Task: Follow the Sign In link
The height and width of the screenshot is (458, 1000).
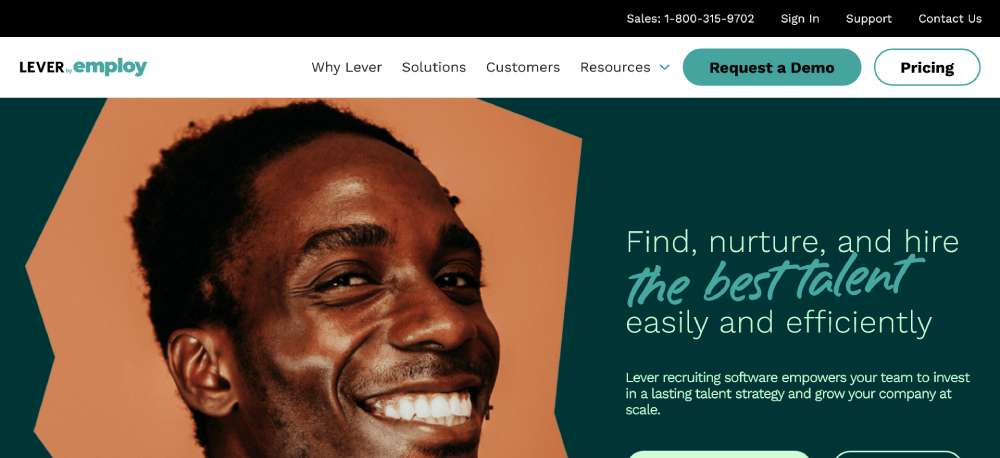Action: click(x=800, y=18)
